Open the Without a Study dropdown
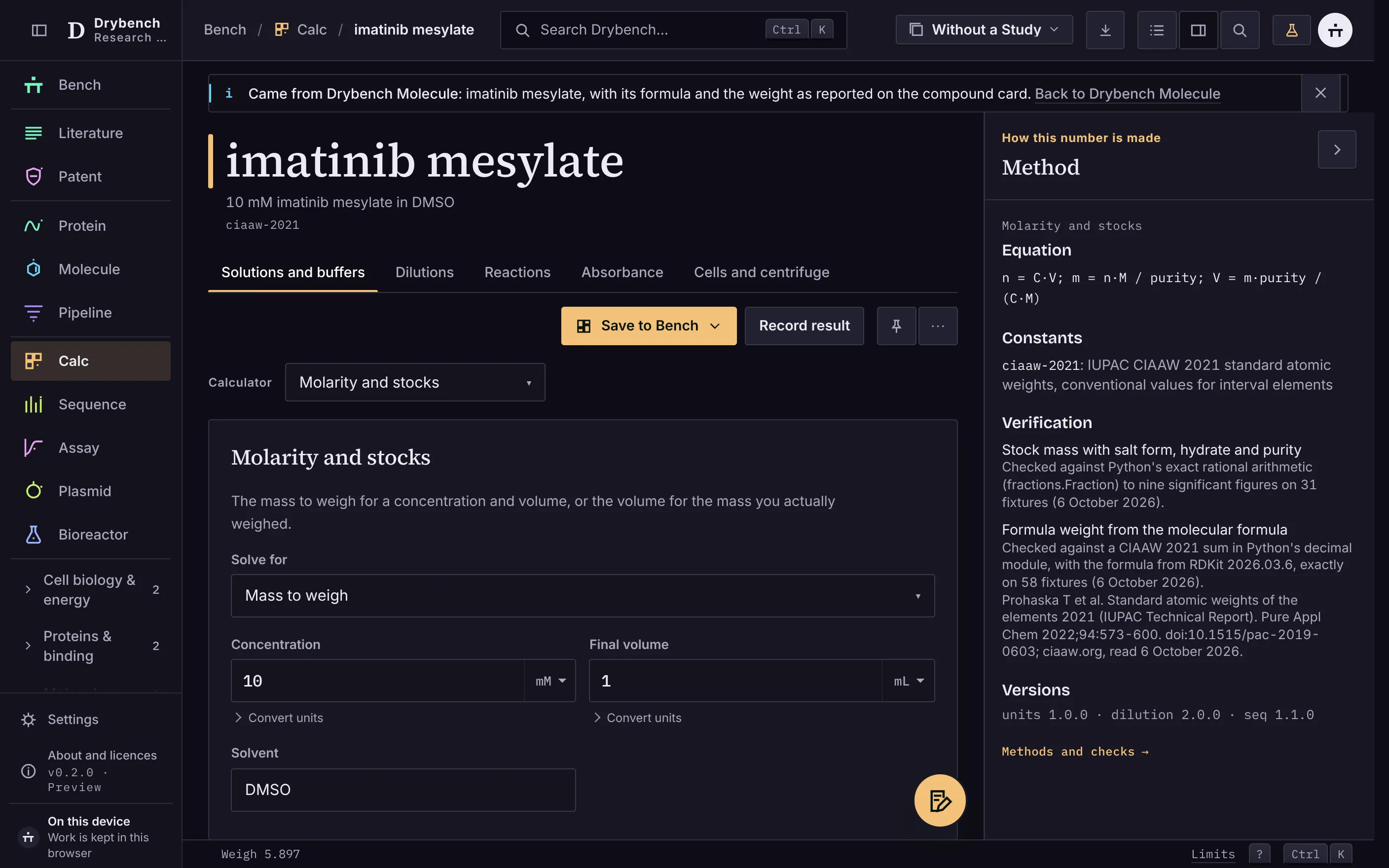 (984, 30)
